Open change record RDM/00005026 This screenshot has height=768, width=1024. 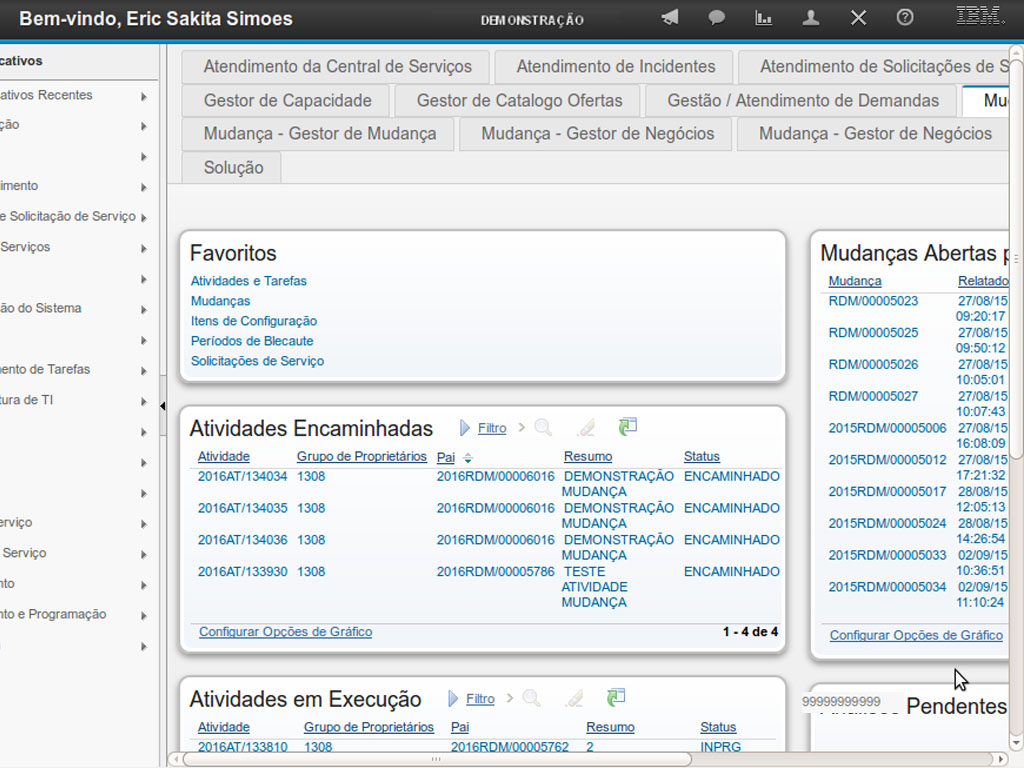pos(873,365)
